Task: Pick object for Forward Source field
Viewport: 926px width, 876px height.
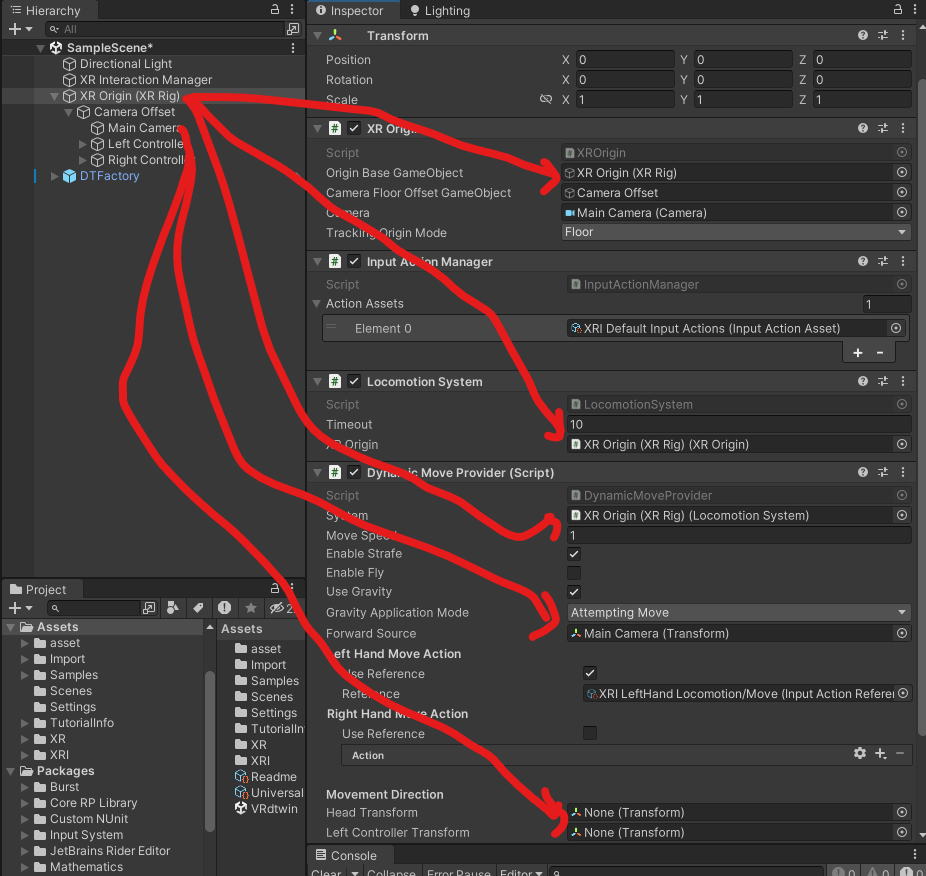Action: (902, 633)
